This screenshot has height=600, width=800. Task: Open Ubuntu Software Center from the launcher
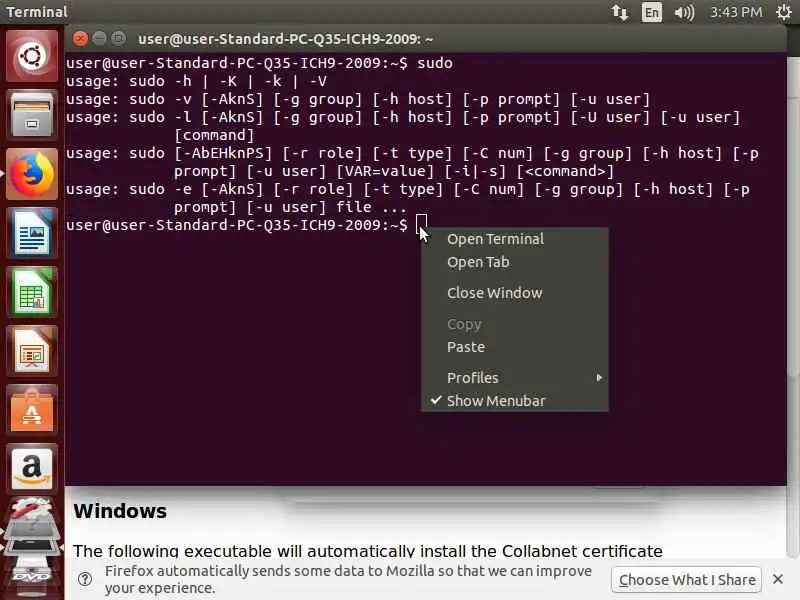tap(32, 410)
